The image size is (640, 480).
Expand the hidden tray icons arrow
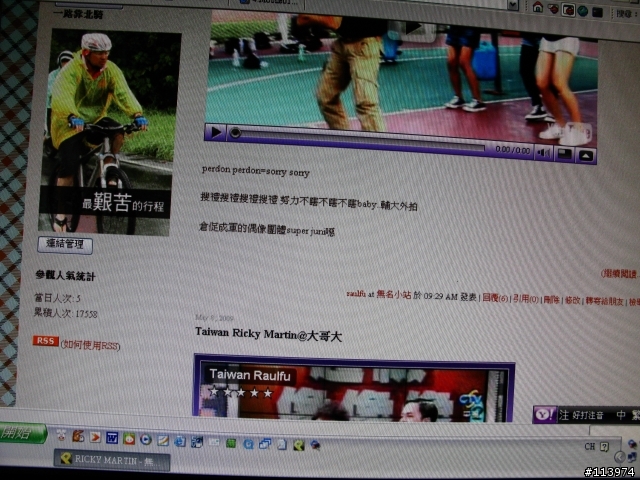pos(620,457)
